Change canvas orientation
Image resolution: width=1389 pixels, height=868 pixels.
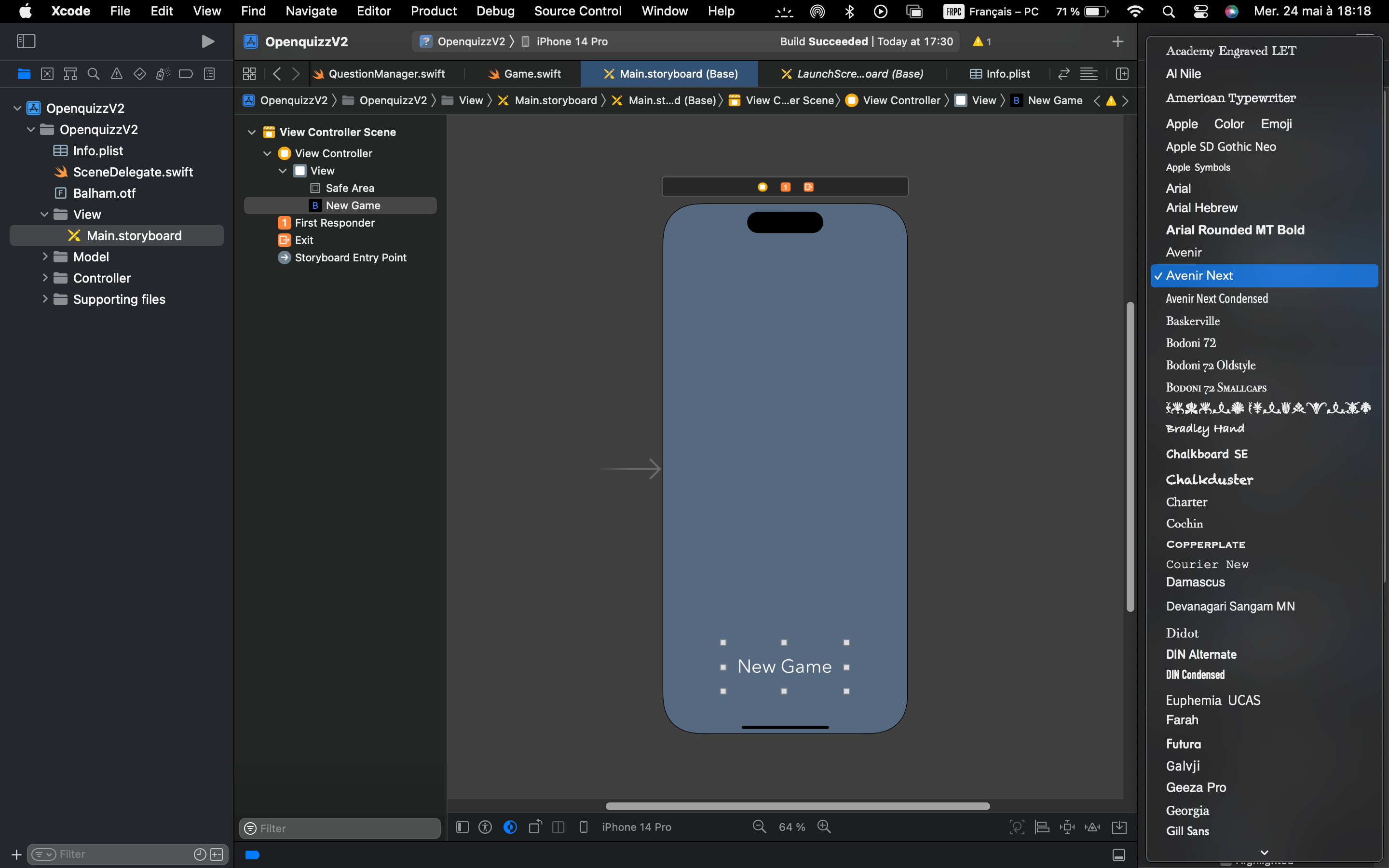(535, 827)
